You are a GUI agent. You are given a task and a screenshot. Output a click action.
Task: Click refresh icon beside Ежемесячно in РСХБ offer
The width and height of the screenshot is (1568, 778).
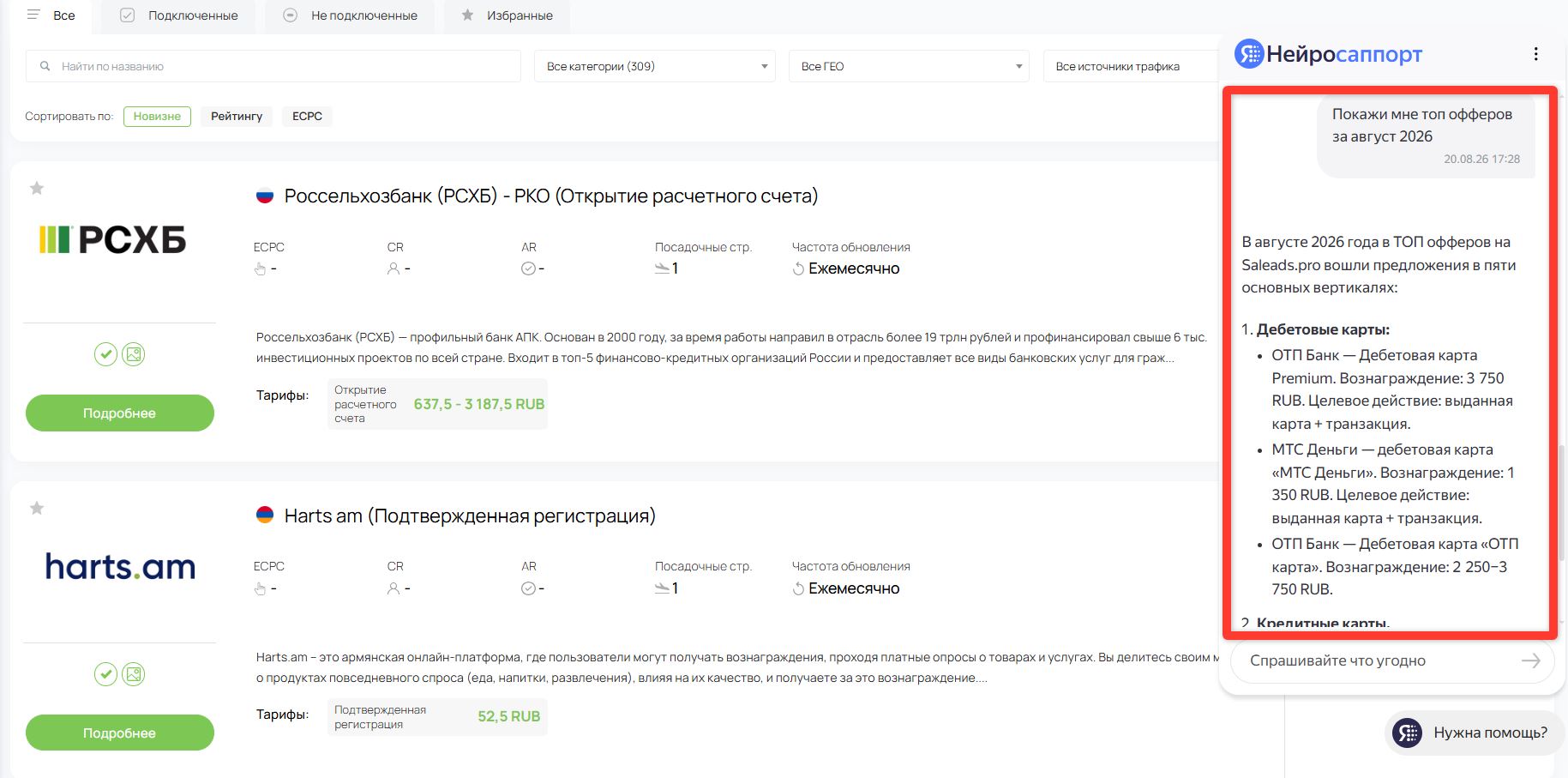tap(798, 268)
